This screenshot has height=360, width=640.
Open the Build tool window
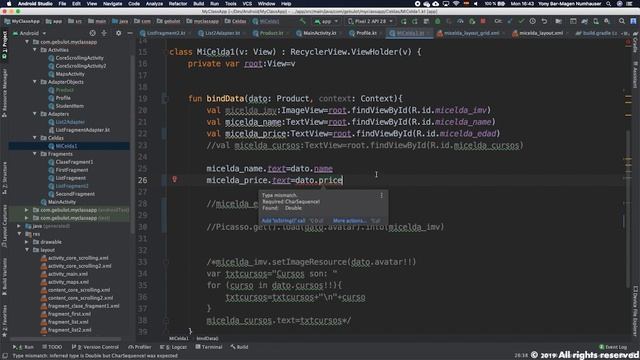click(239, 347)
